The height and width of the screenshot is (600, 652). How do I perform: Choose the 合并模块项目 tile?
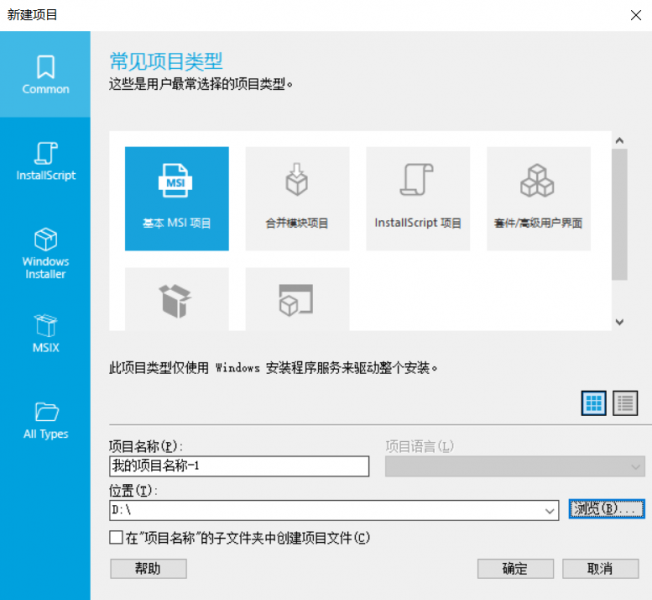tap(297, 199)
